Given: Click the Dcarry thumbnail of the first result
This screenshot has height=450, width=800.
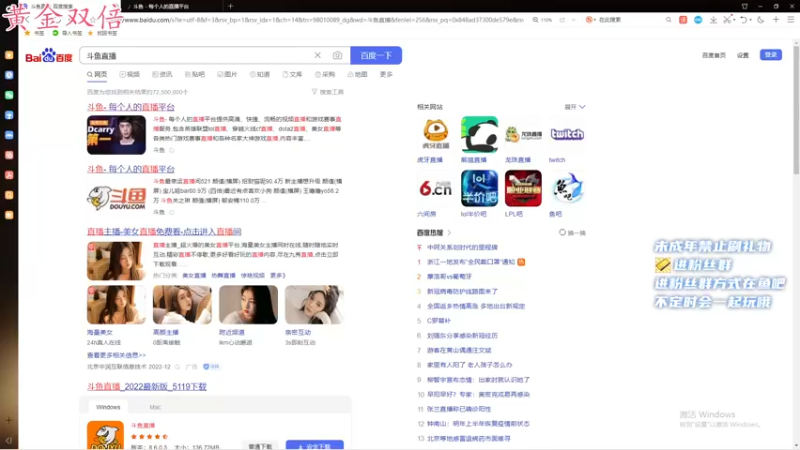Looking at the screenshot, I should [x=116, y=135].
